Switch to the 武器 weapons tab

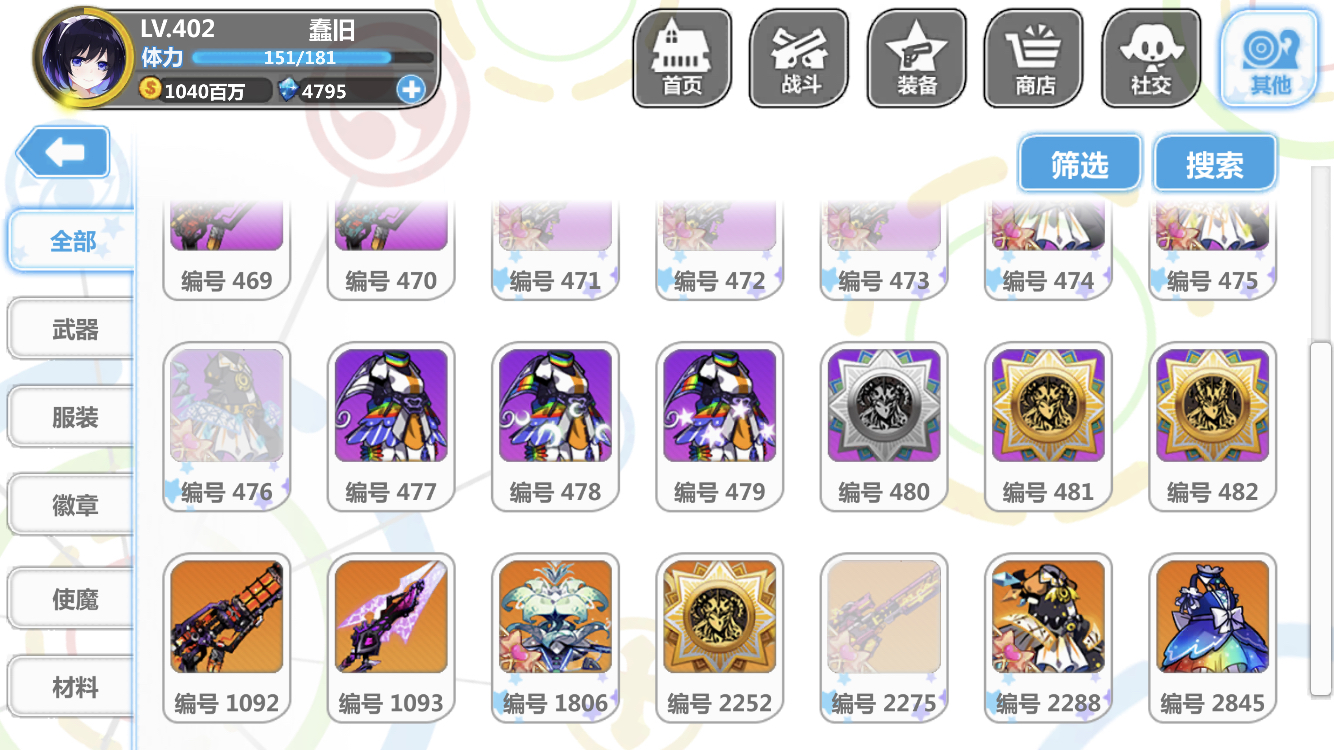(x=72, y=329)
